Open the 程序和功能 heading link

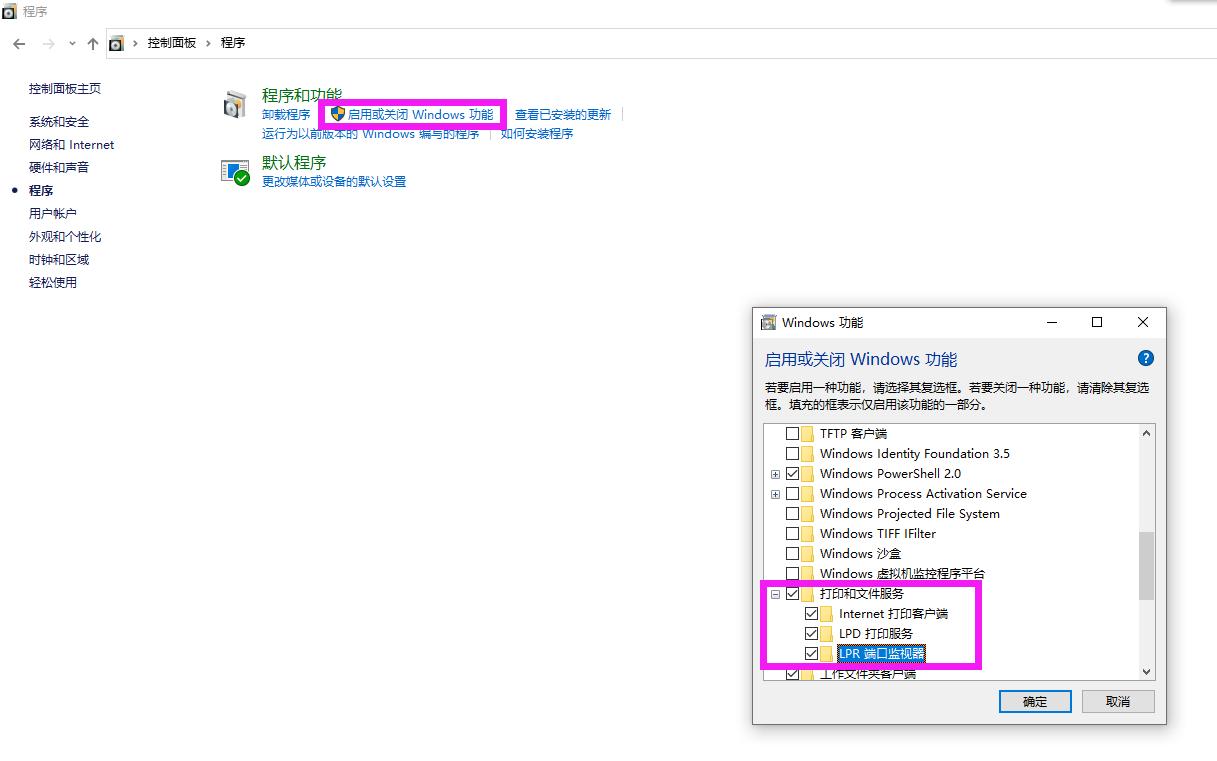pos(302,95)
